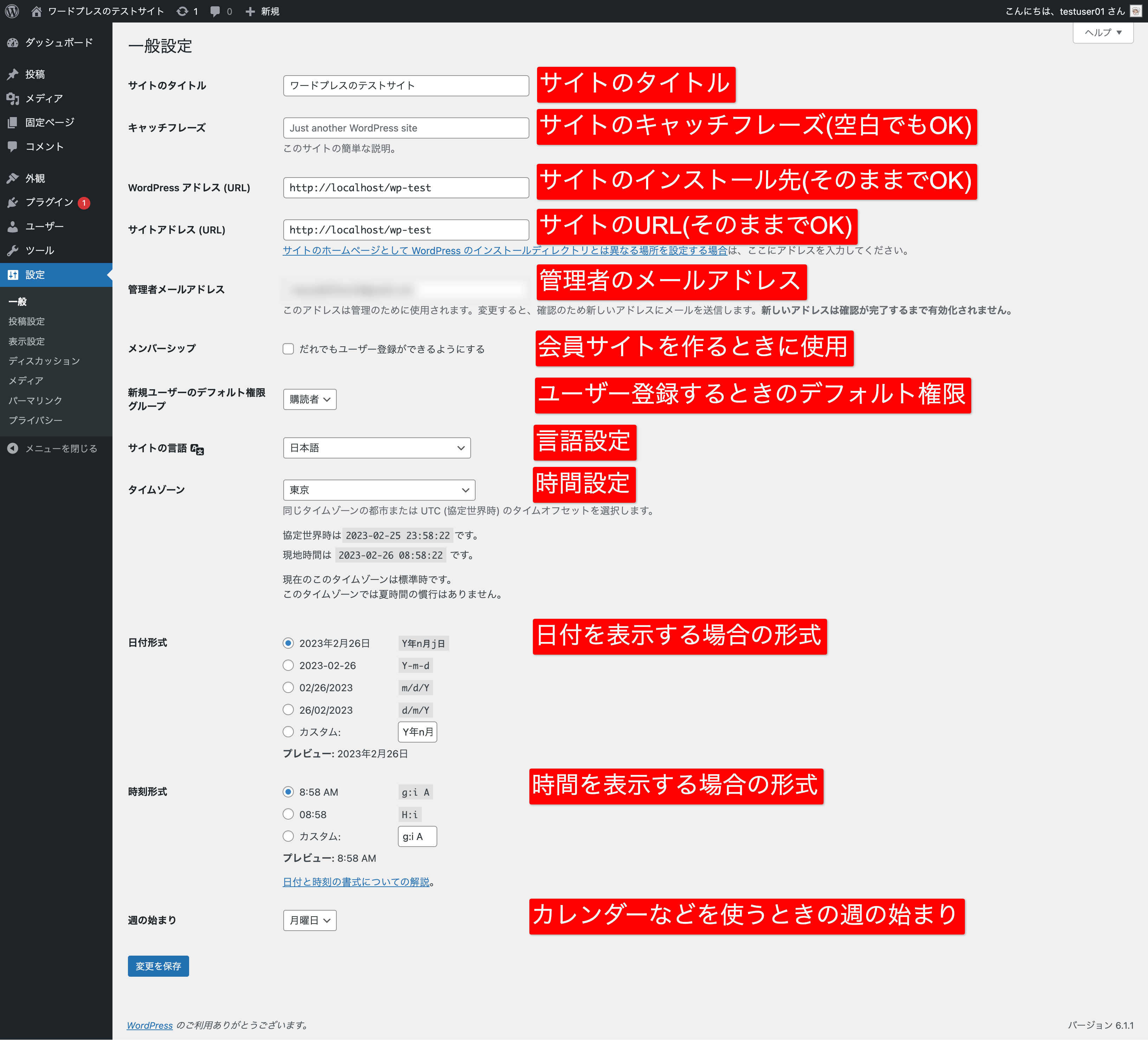The height and width of the screenshot is (1040, 1148).
Task: Click the 固定ページ pages icon
Action: [13, 122]
